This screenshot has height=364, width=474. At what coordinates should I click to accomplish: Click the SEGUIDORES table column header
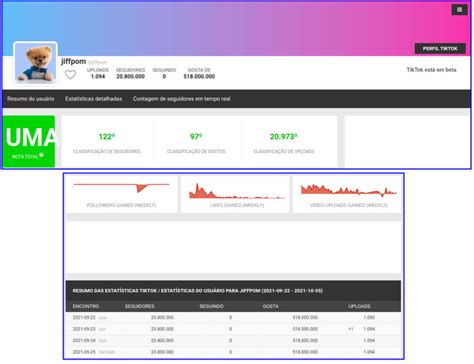pos(140,306)
